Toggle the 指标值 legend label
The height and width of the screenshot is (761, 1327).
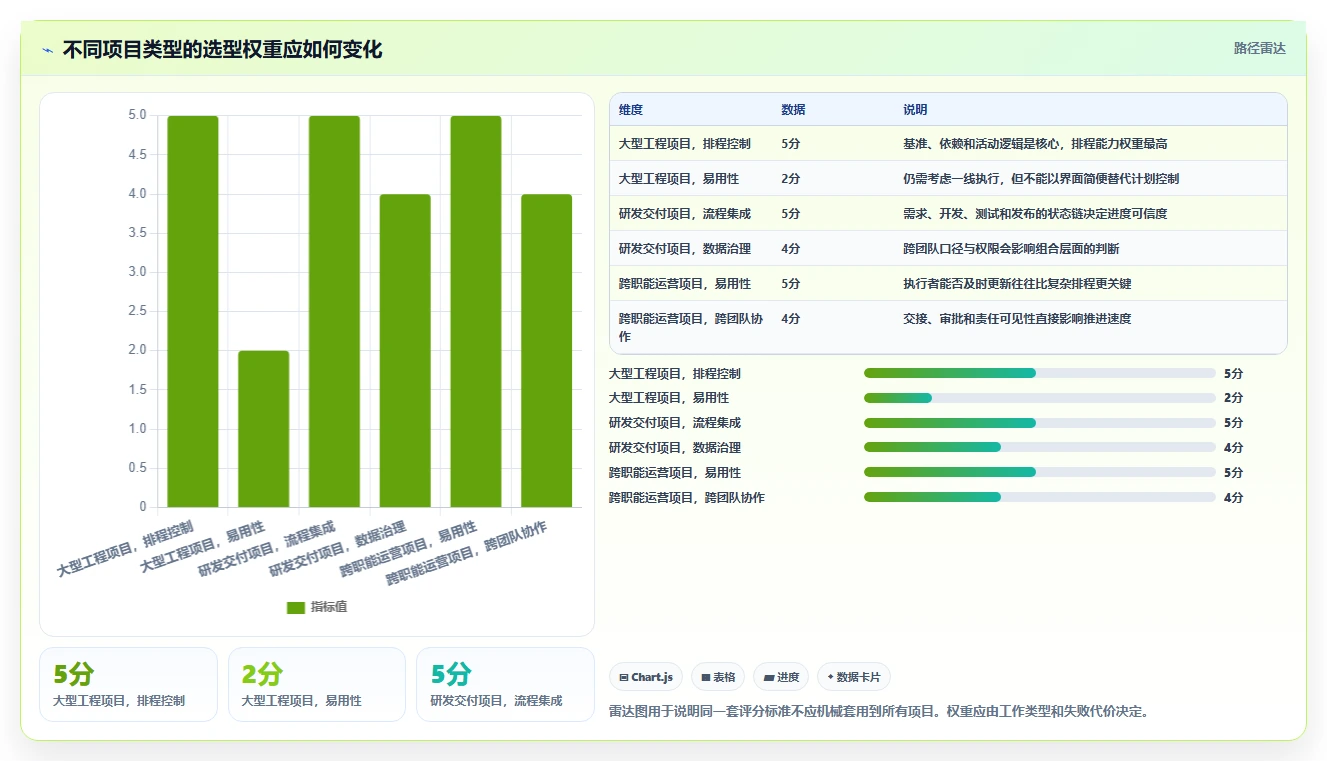pyautogui.click(x=329, y=607)
